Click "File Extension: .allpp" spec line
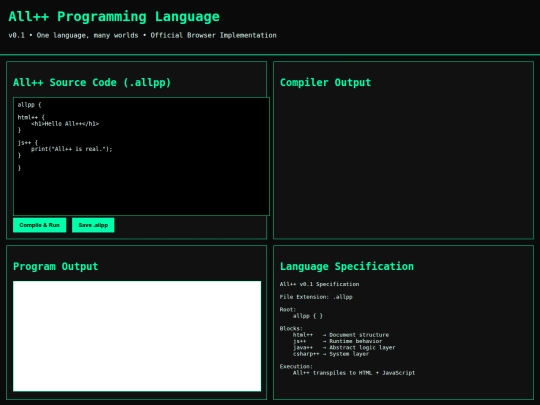The height and width of the screenshot is (405, 540). 316,297
